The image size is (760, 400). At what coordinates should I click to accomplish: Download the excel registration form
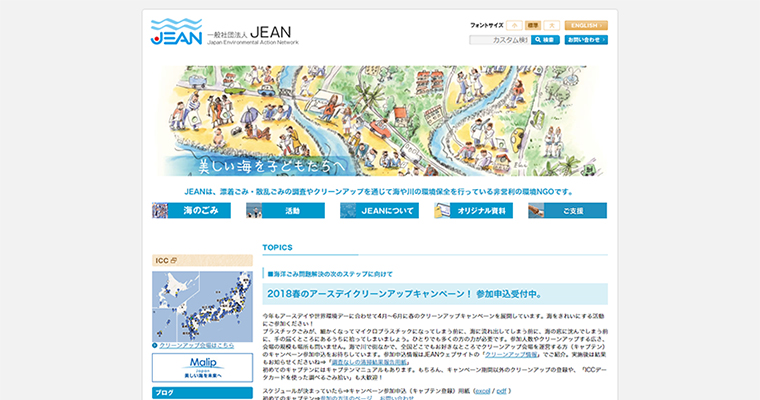pyautogui.click(x=482, y=391)
